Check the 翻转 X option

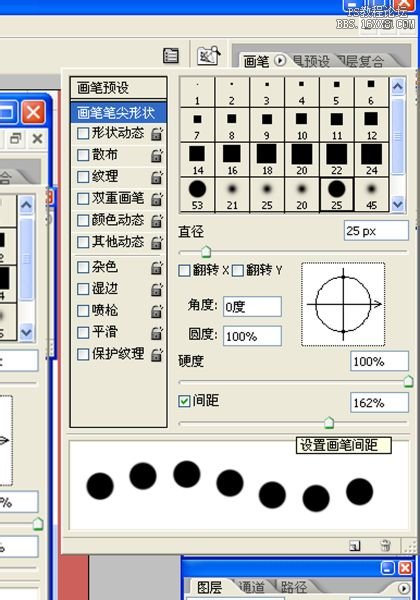point(184,271)
